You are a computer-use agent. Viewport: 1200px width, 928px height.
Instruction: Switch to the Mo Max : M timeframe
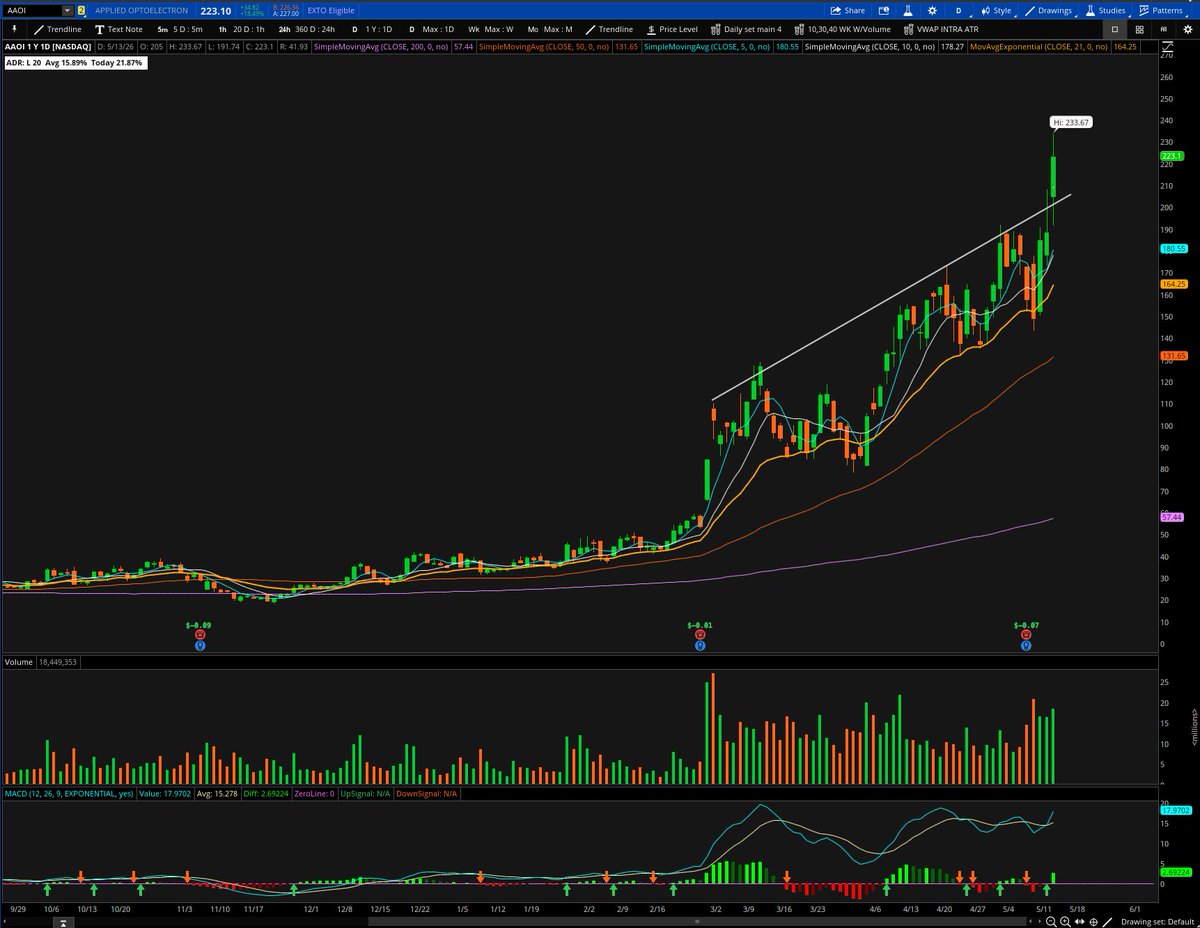[x=550, y=29]
